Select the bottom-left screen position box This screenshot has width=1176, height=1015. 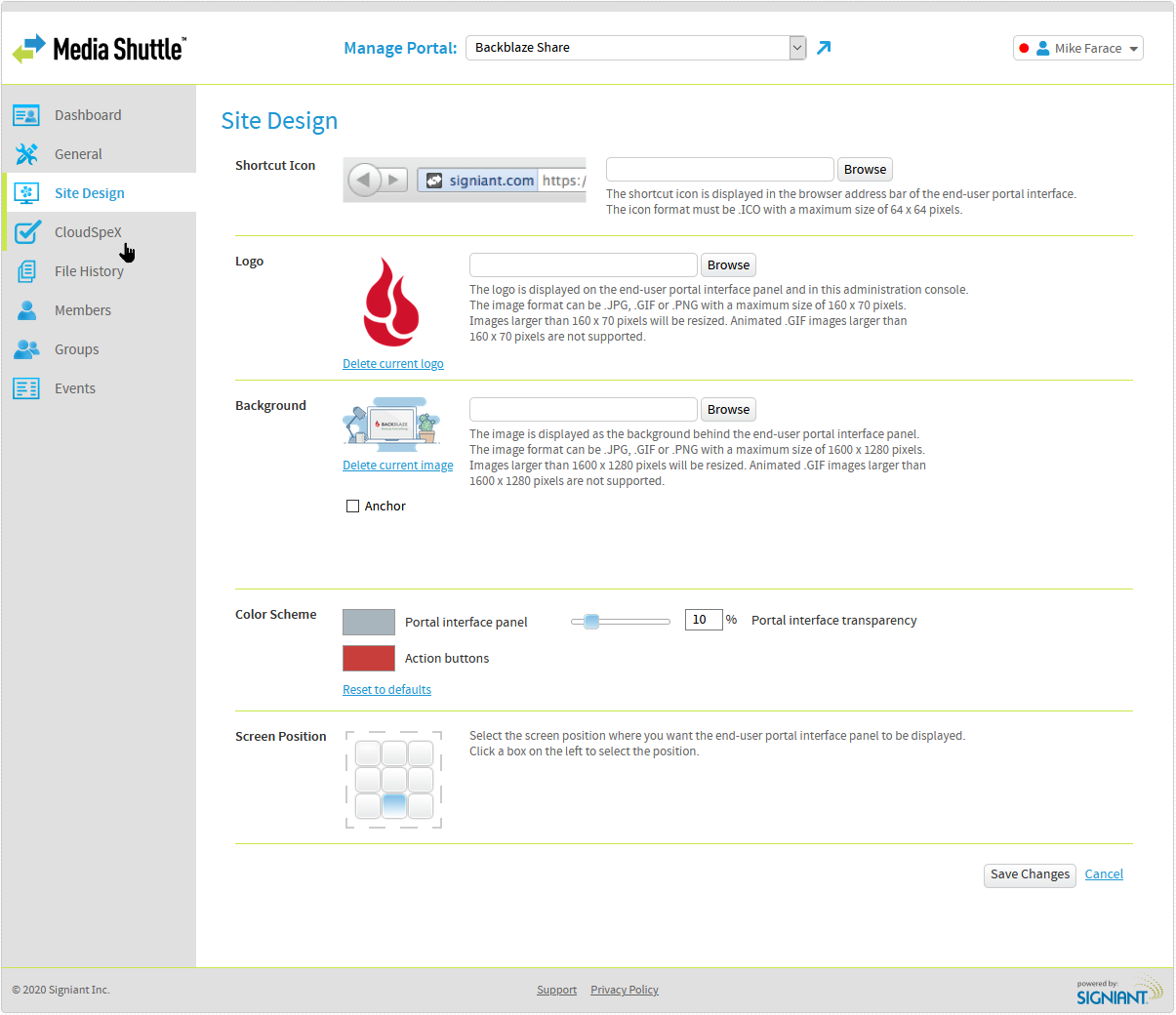pyautogui.click(x=368, y=806)
